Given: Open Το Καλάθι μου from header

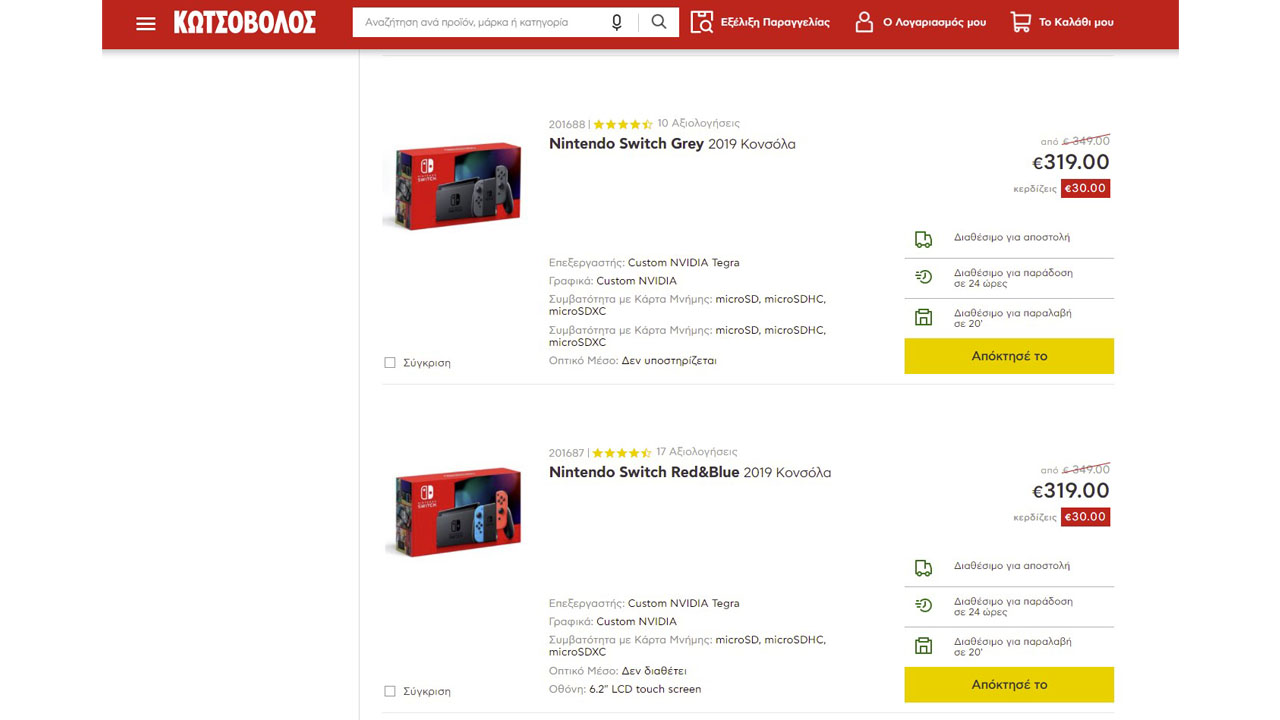Looking at the screenshot, I should coord(1075,22).
